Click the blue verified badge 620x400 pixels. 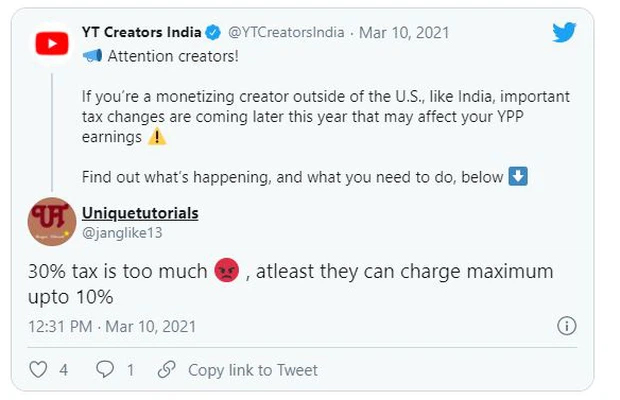(x=214, y=32)
